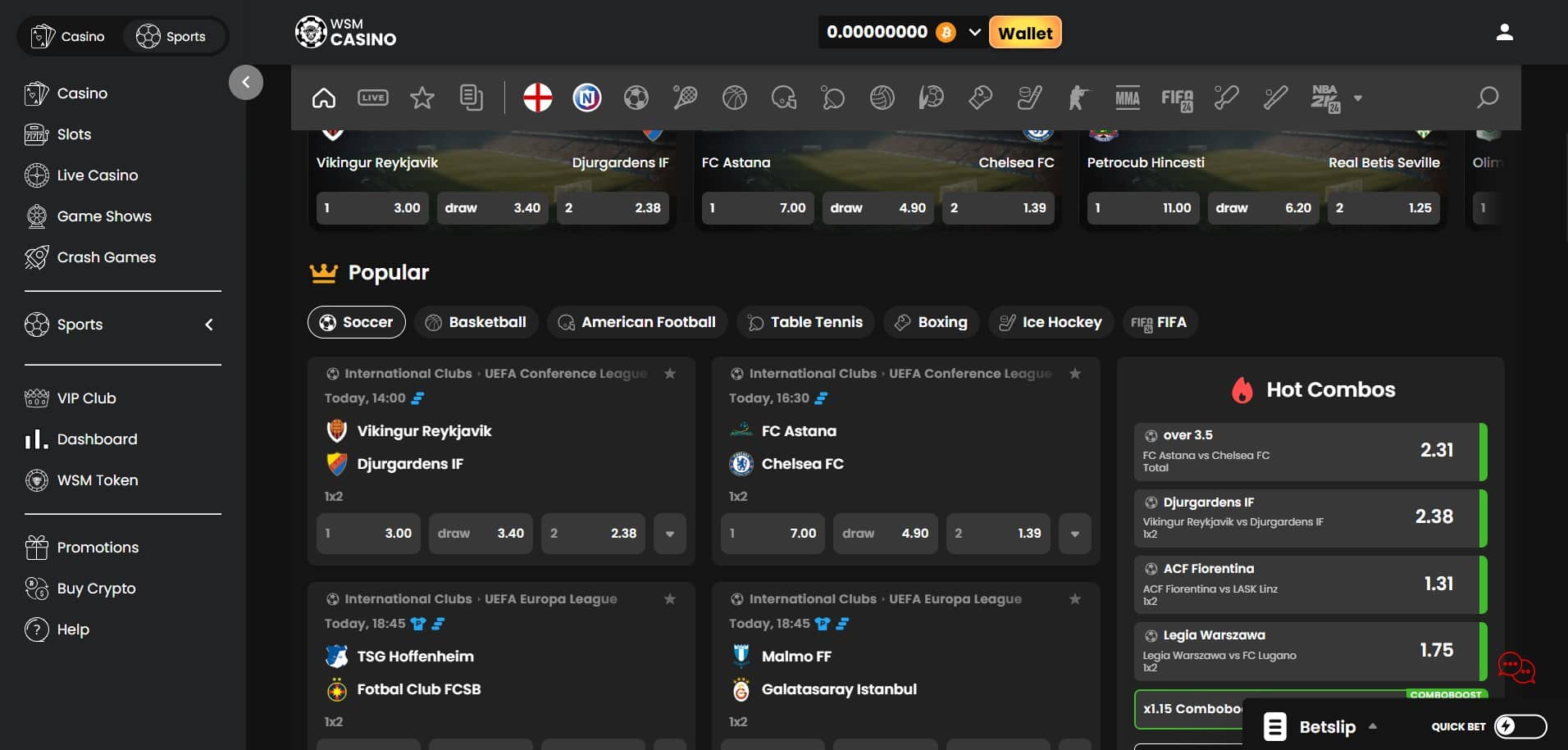
Task: Choose ice hockey stick icon in toolbar
Action: pos(1030,98)
